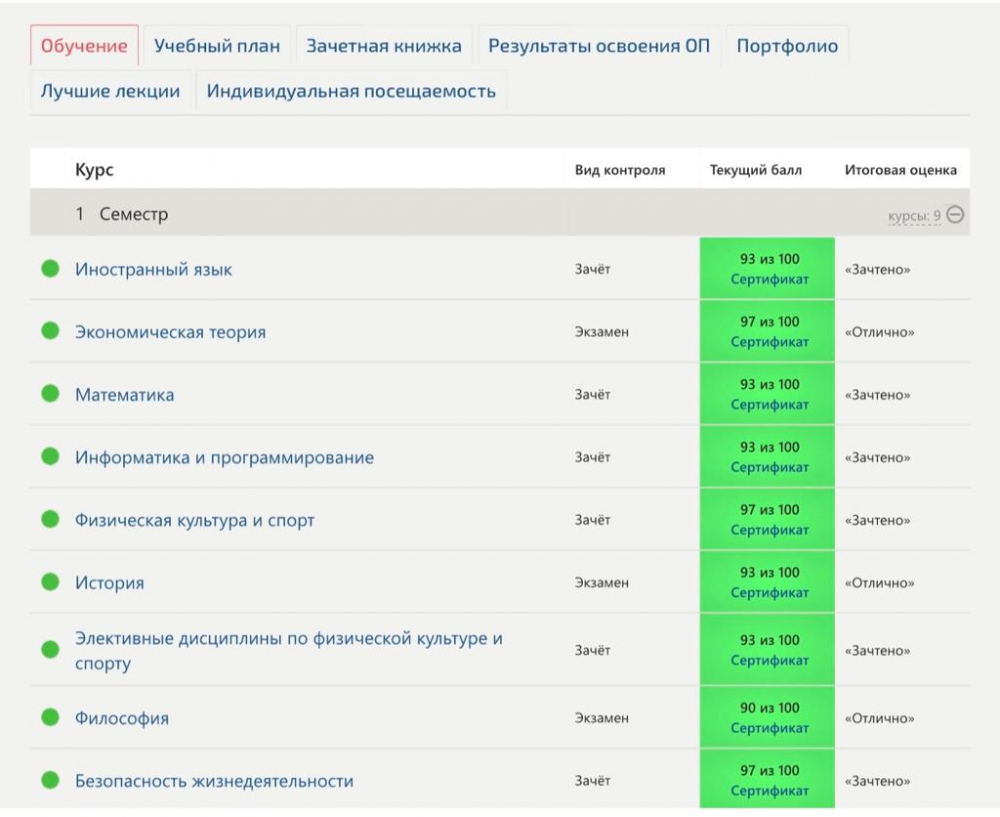Click green status dot next to Философия
Viewport: 1000px width, 817px height.
[50, 717]
